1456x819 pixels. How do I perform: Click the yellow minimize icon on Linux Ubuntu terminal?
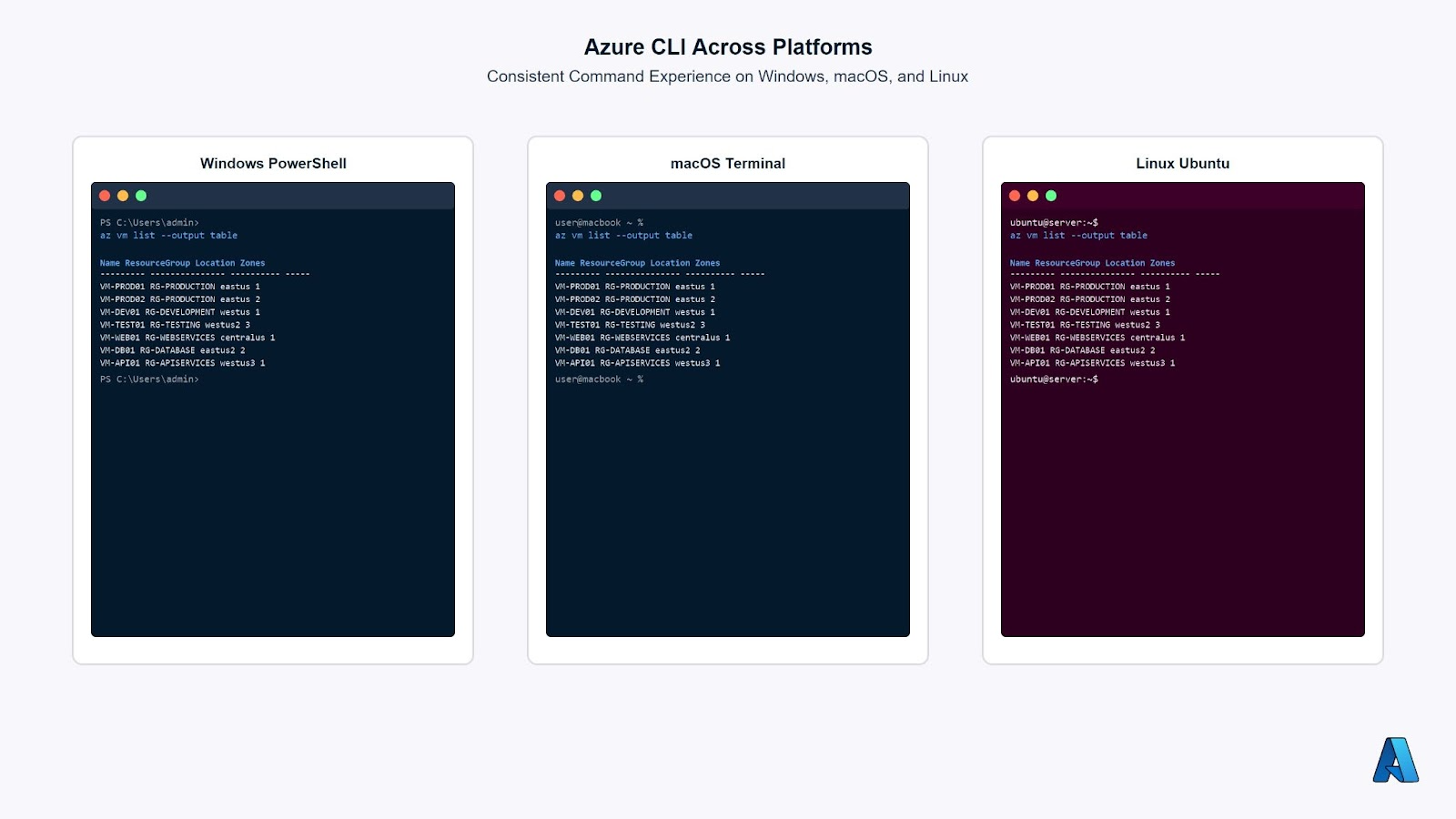(x=1032, y=194)
